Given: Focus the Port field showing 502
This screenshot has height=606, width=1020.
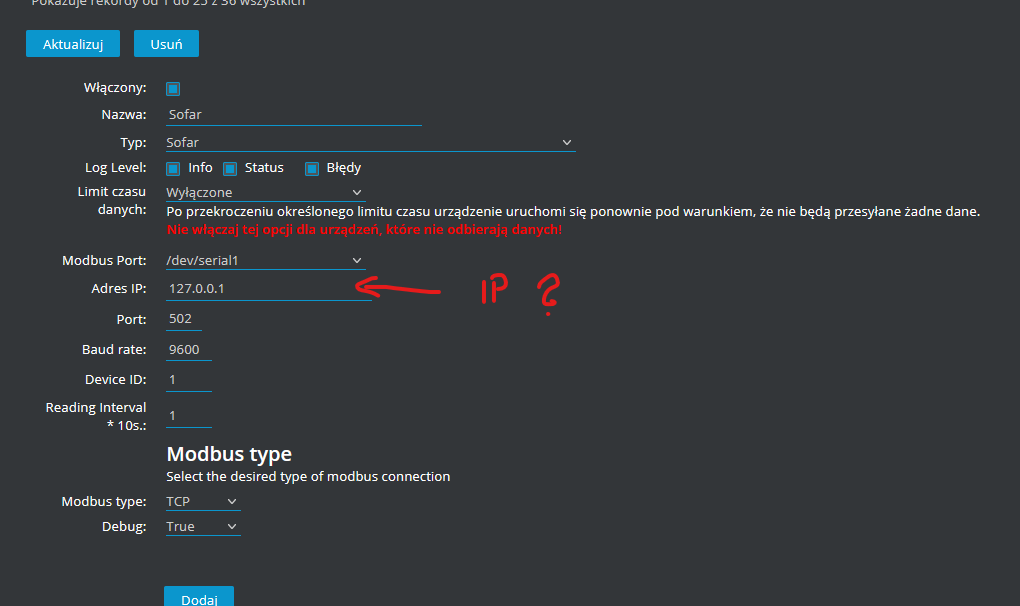Looking at the screenshot, I should click(x=184, y=319).
